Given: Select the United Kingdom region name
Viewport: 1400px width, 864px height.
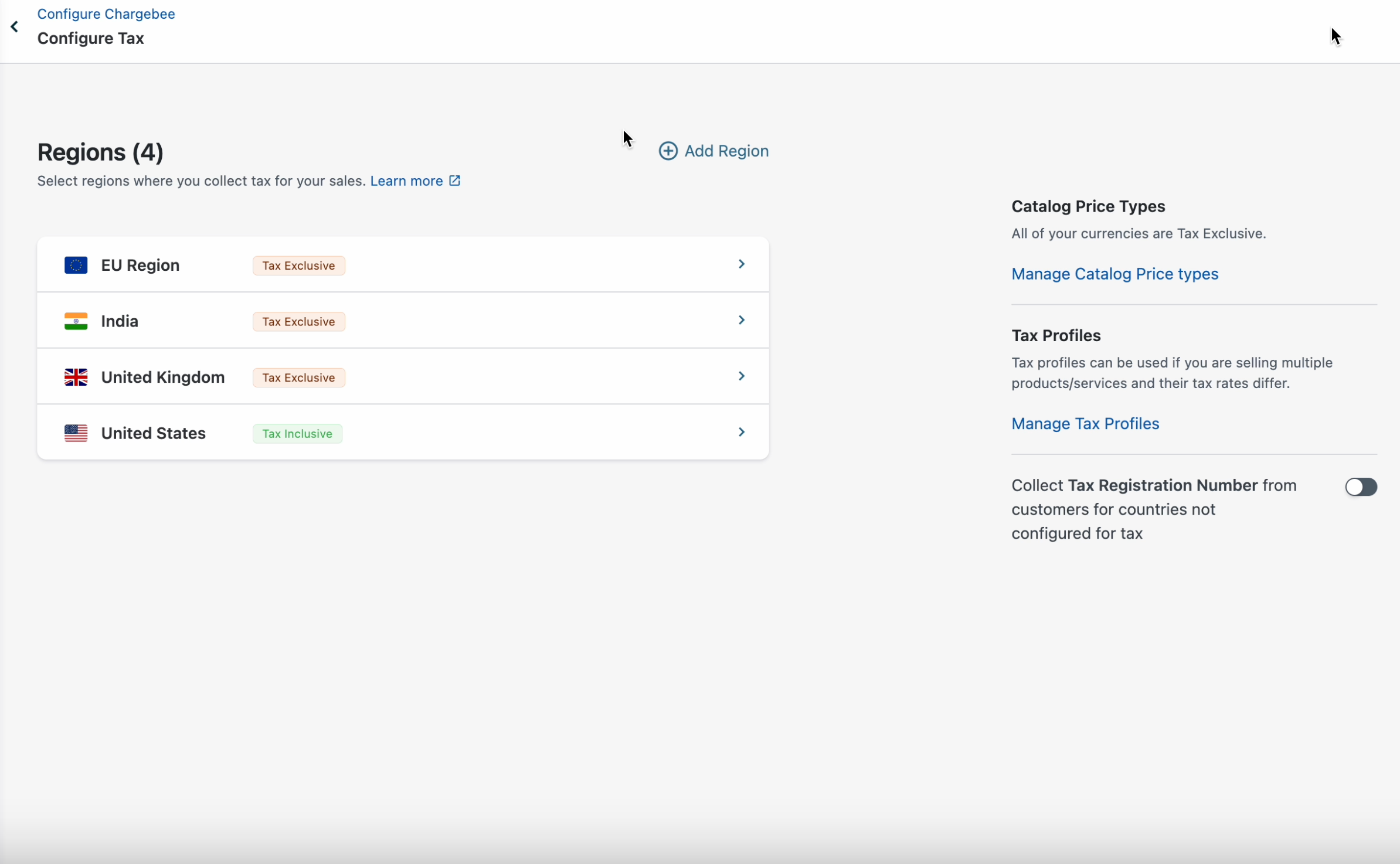Looking at the screenshot, I should [x=162, y=377].
